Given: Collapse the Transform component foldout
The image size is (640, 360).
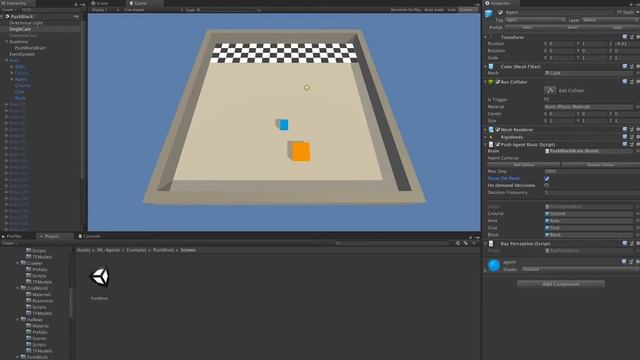Looking at the screenshot, I should (x=486, y=37).
